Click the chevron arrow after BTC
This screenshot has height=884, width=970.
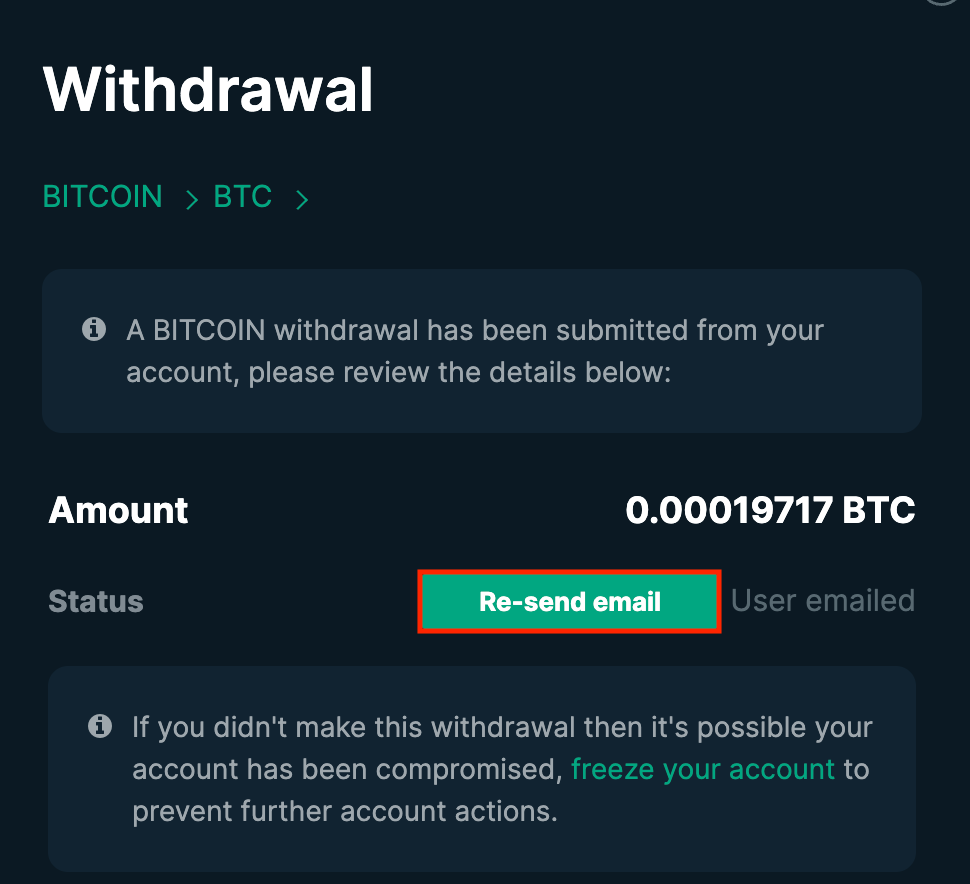(x=302, y=200)
